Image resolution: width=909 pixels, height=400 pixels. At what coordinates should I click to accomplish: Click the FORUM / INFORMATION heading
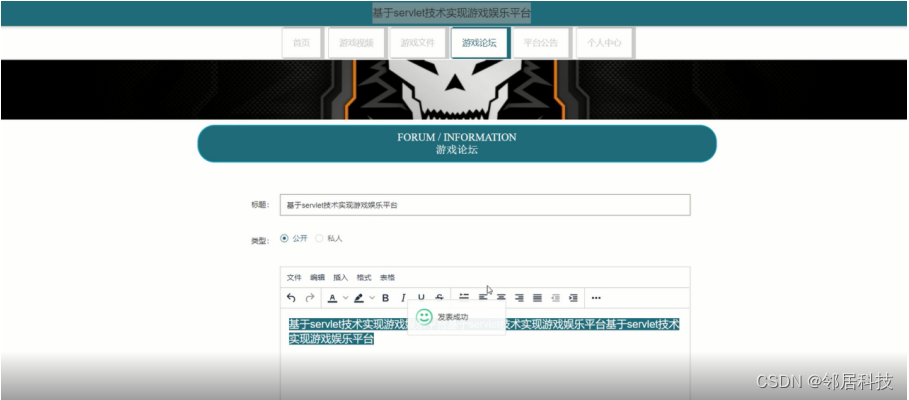[x=457, y=137]
